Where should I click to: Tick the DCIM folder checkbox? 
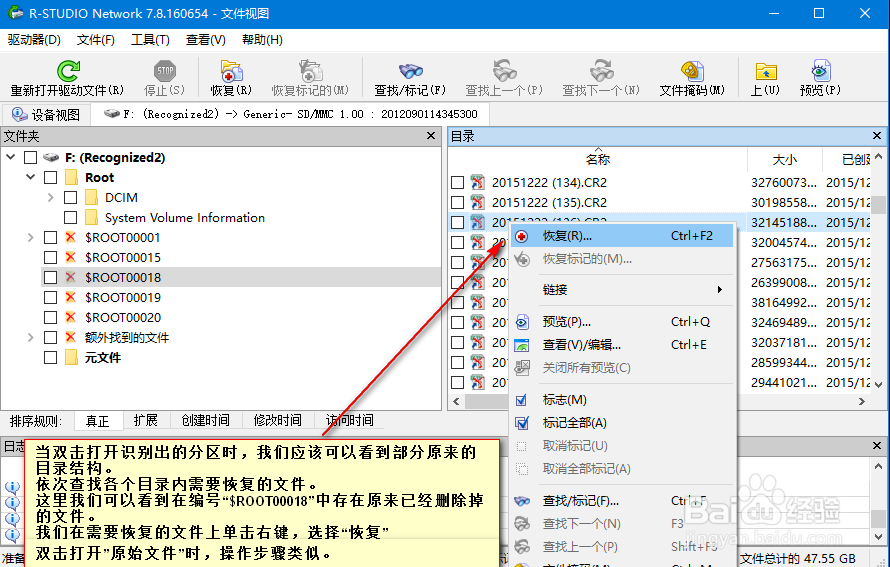[70, 198]
